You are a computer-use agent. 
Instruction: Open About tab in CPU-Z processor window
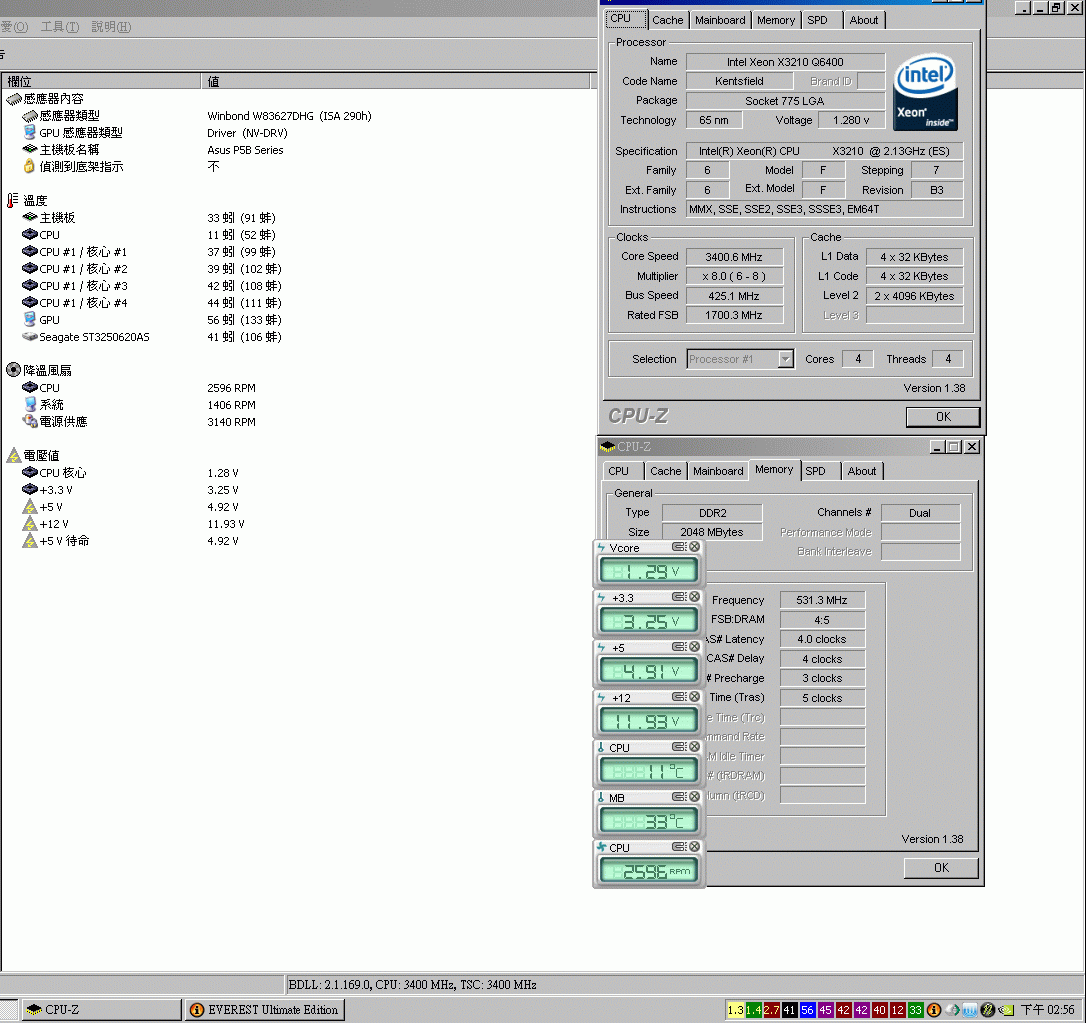pos(864,20)
